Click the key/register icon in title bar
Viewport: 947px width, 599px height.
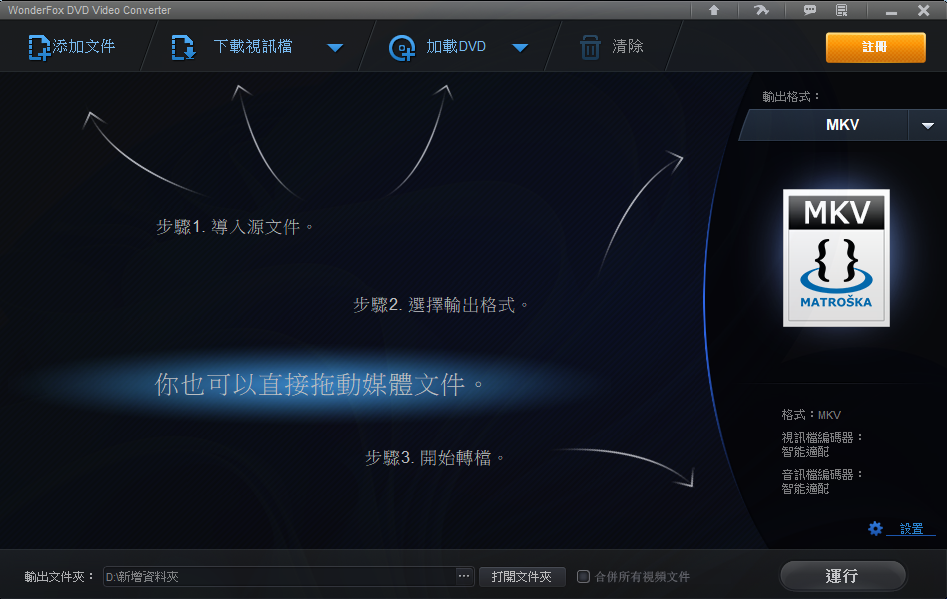[x=761, y=10]
